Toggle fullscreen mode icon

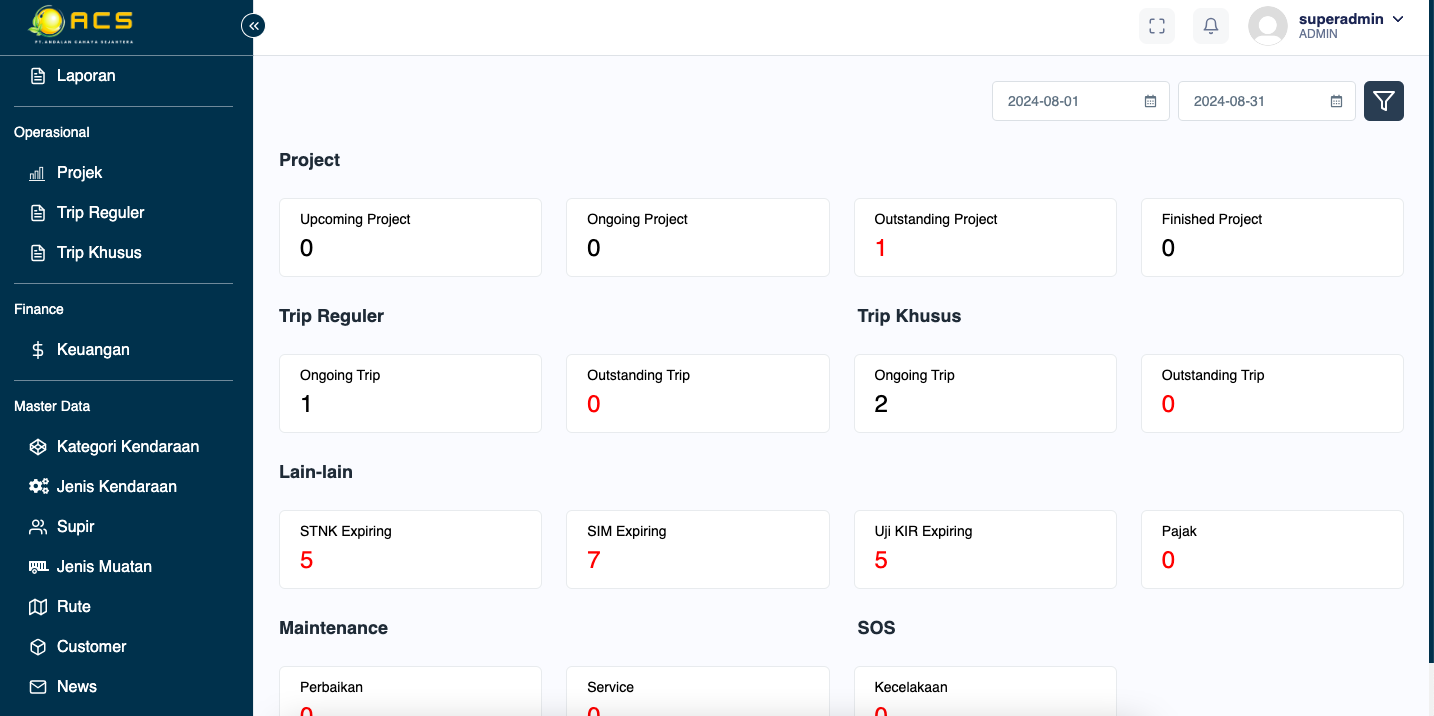tap(1157, 26)
